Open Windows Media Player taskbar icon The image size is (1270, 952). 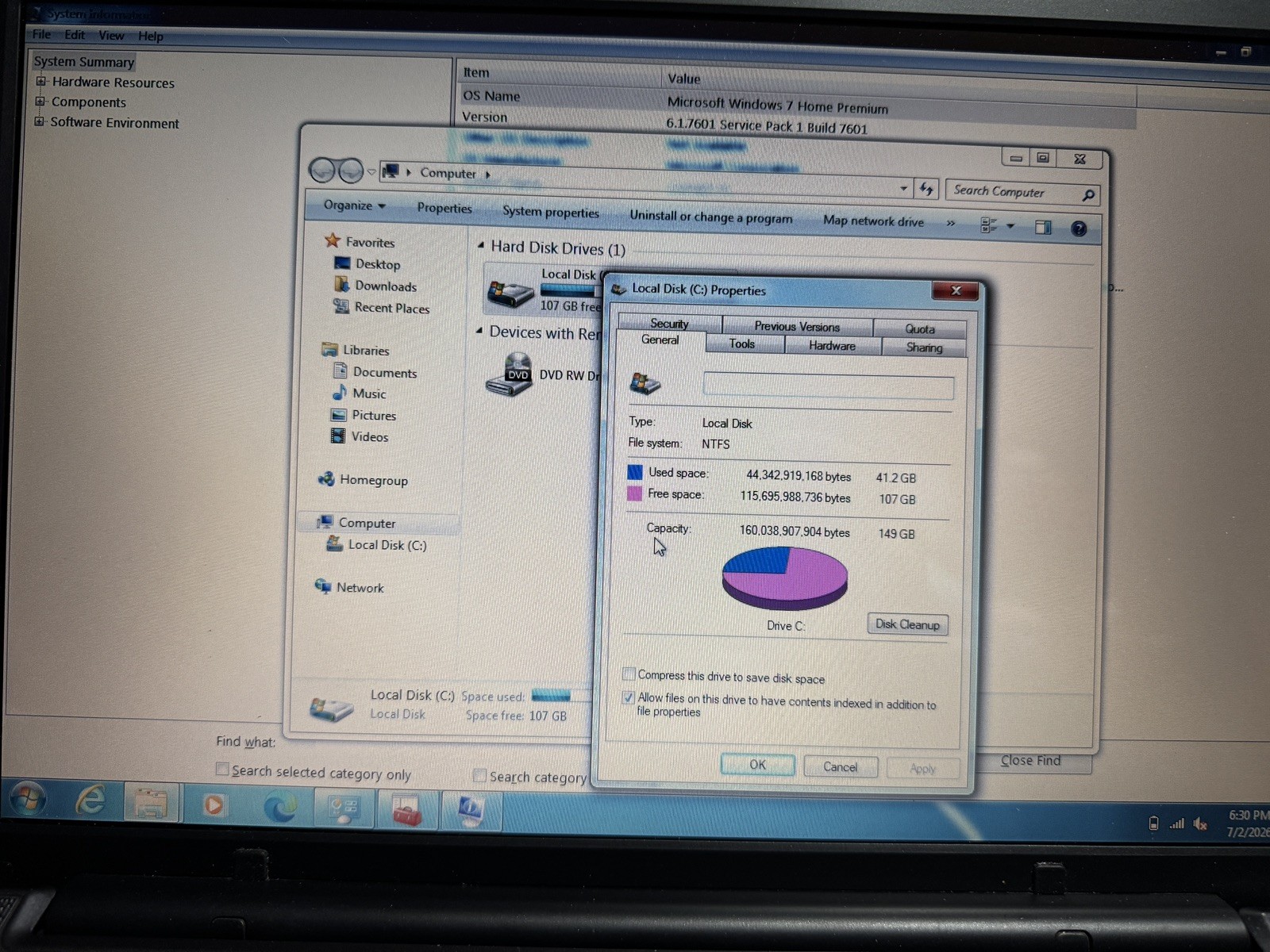click(x=214, y=805)
